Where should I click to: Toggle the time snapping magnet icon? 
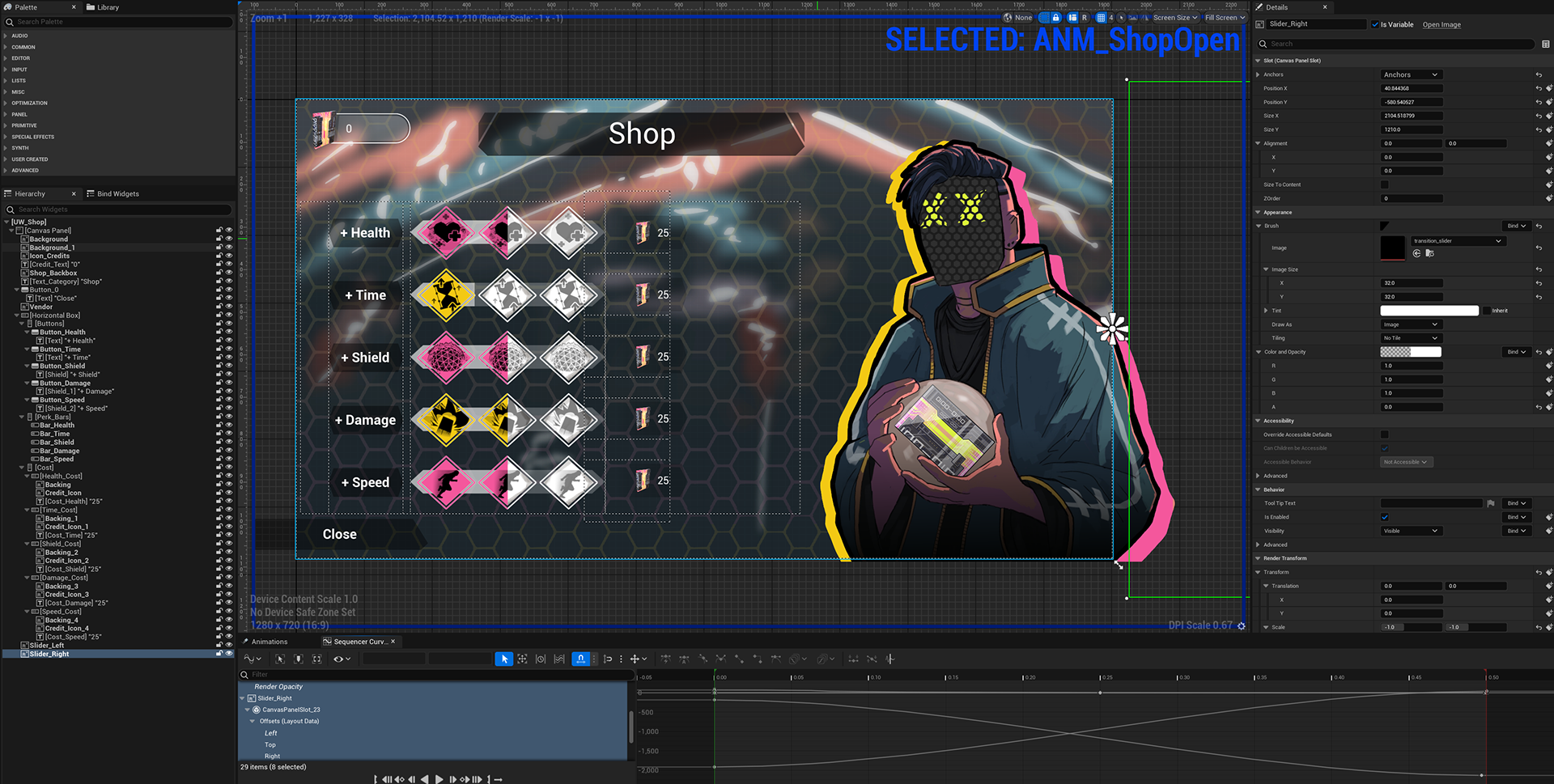580,659
